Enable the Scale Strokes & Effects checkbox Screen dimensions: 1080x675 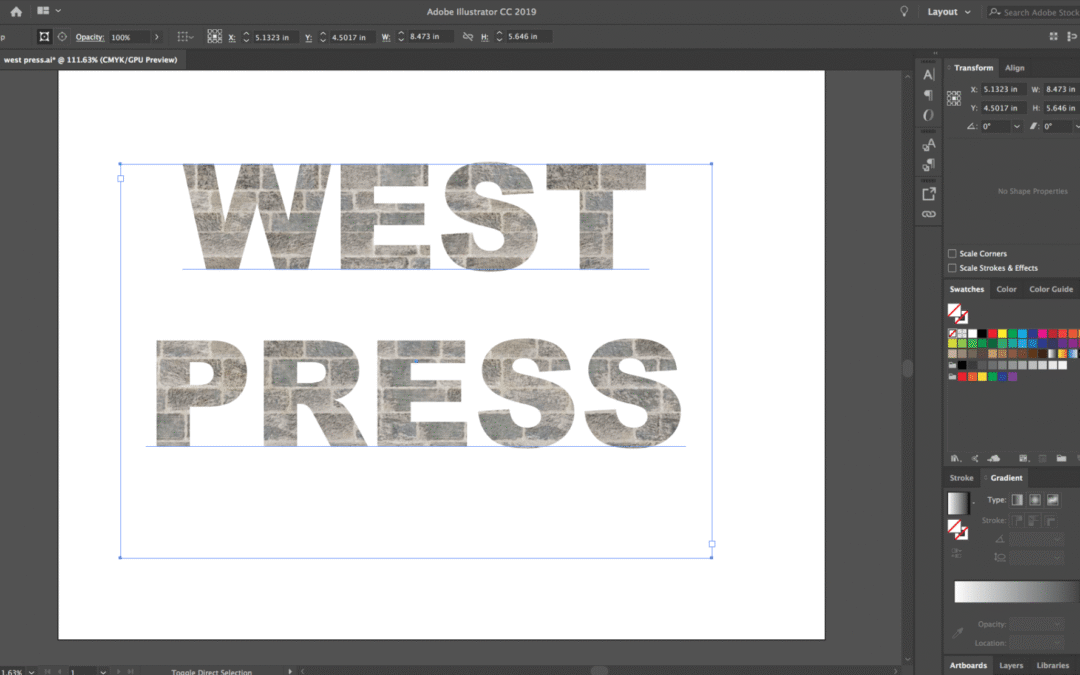(x=952, y=268)
